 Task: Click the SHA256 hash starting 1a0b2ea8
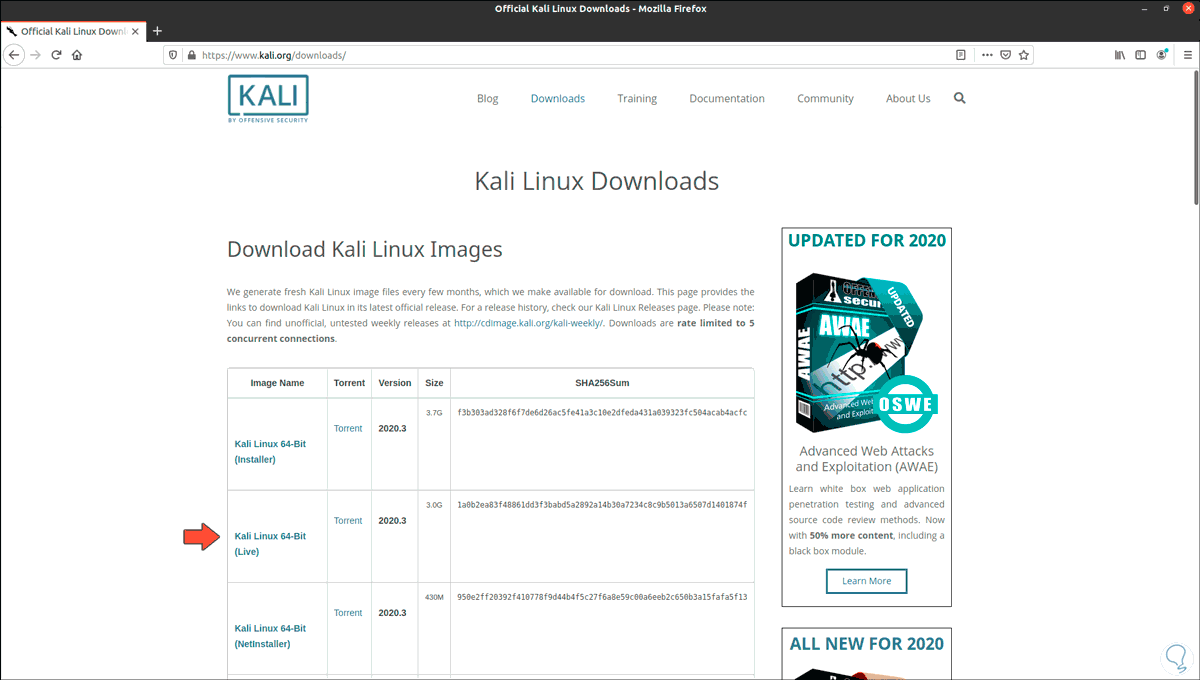tap(602, 505)
